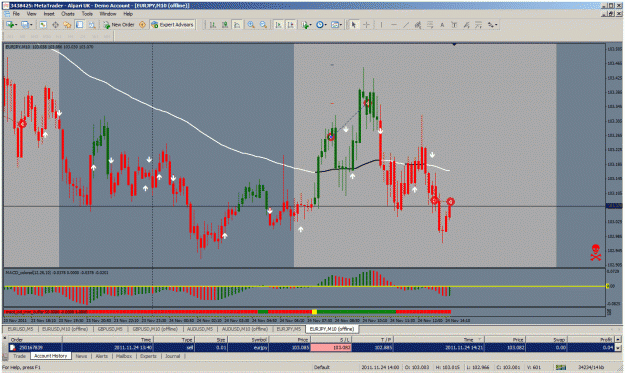The height and width of the screenshot is (373, 625).
Task: Expand the New Chart dropdown arrow
Action: (x=16, y=25)
